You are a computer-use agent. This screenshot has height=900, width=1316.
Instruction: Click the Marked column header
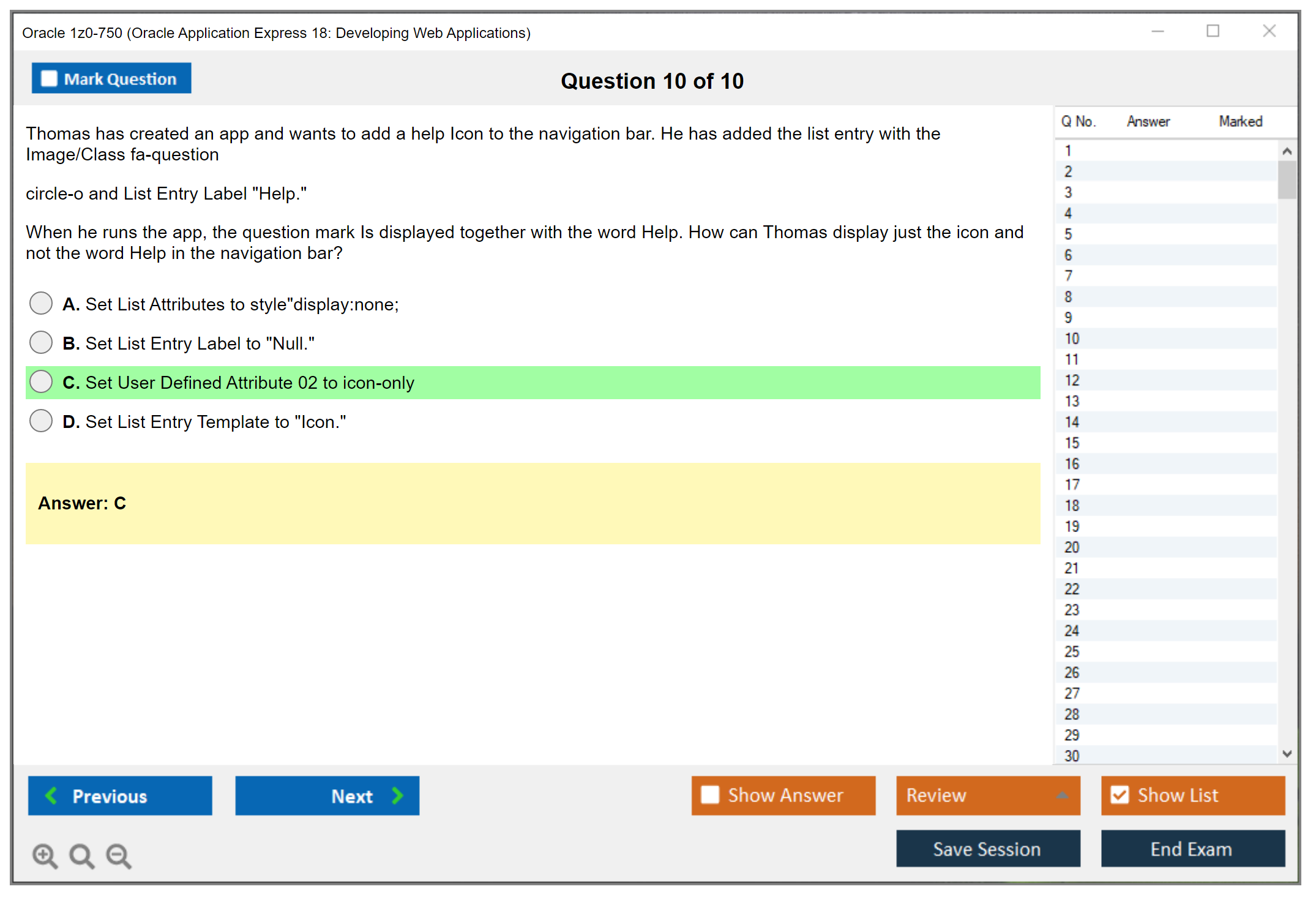1240,121
